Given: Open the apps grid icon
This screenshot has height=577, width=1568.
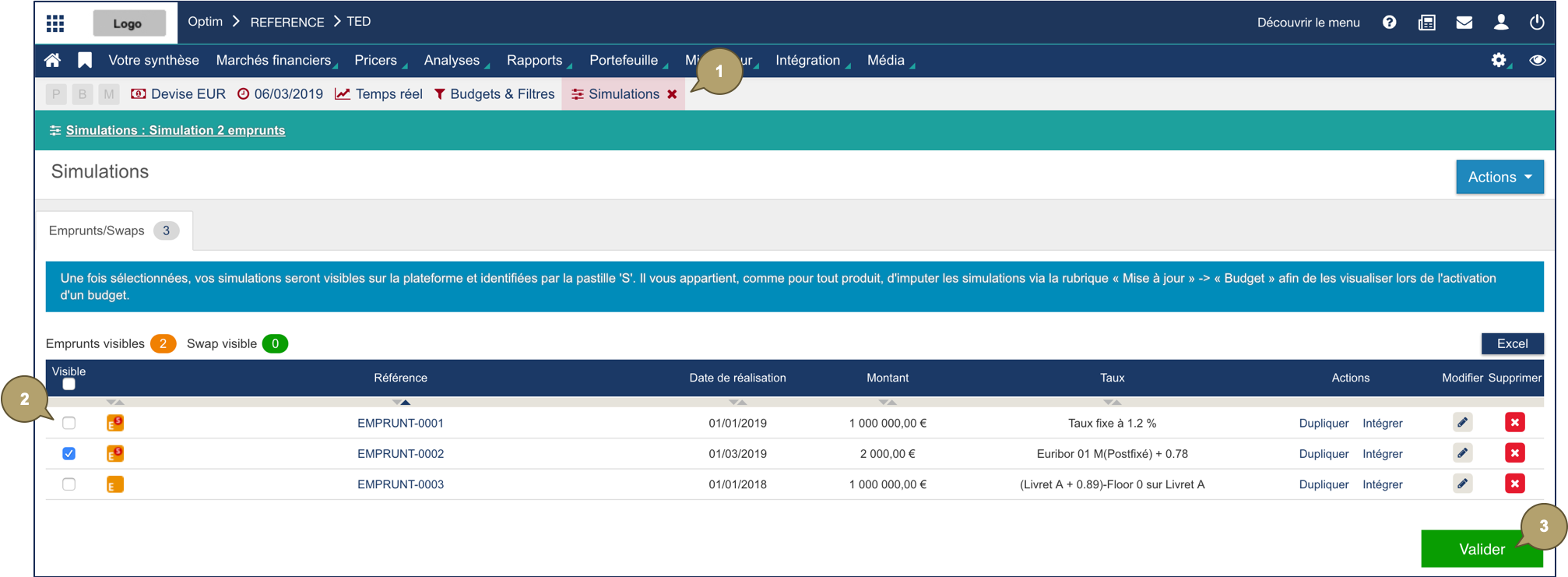Looking at the screenshot, I should point(55,23).
